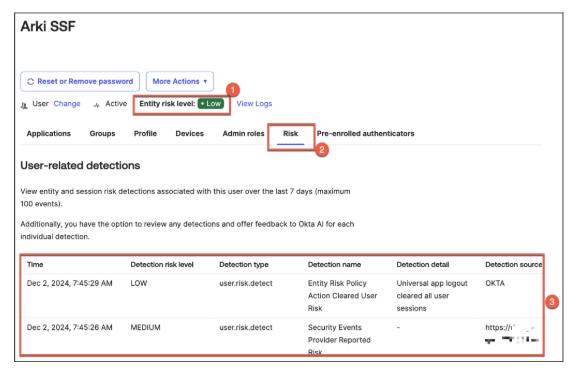Viewport: 575px width, 370px height.
Task: Select the Dec 2, 2024, 7:45:26 AM cell
Action: click(x=70, y=327)
